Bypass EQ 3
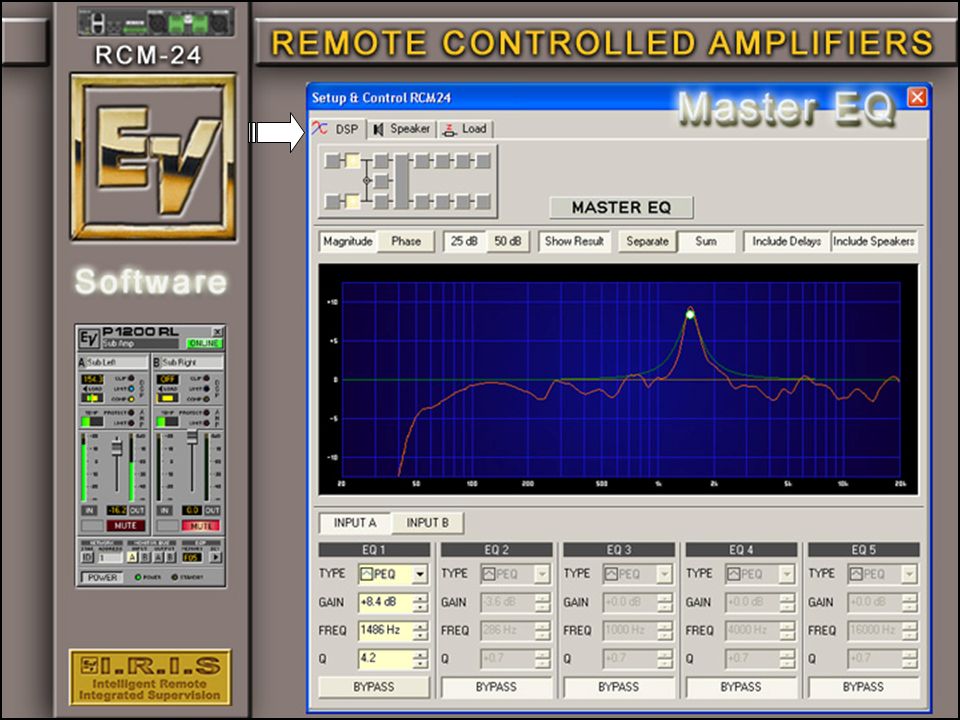The height and width of the screenshot is (720, 960). [618, 687]
